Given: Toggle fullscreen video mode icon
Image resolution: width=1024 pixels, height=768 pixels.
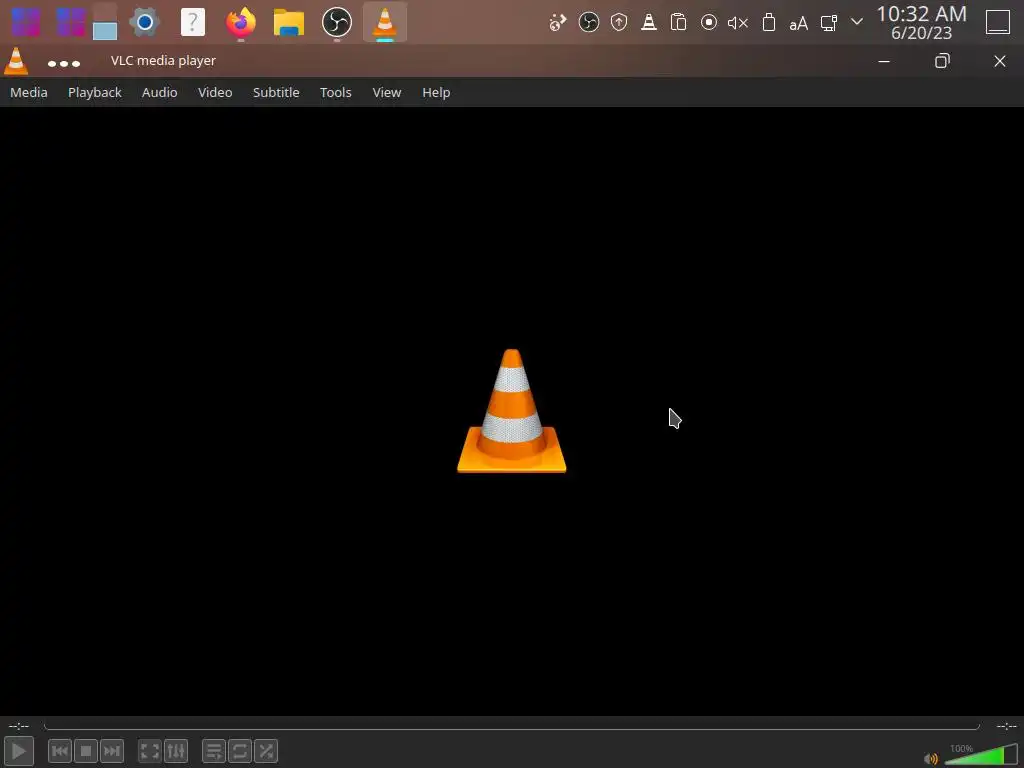Looking at the screenshot, I should [150, 751].
